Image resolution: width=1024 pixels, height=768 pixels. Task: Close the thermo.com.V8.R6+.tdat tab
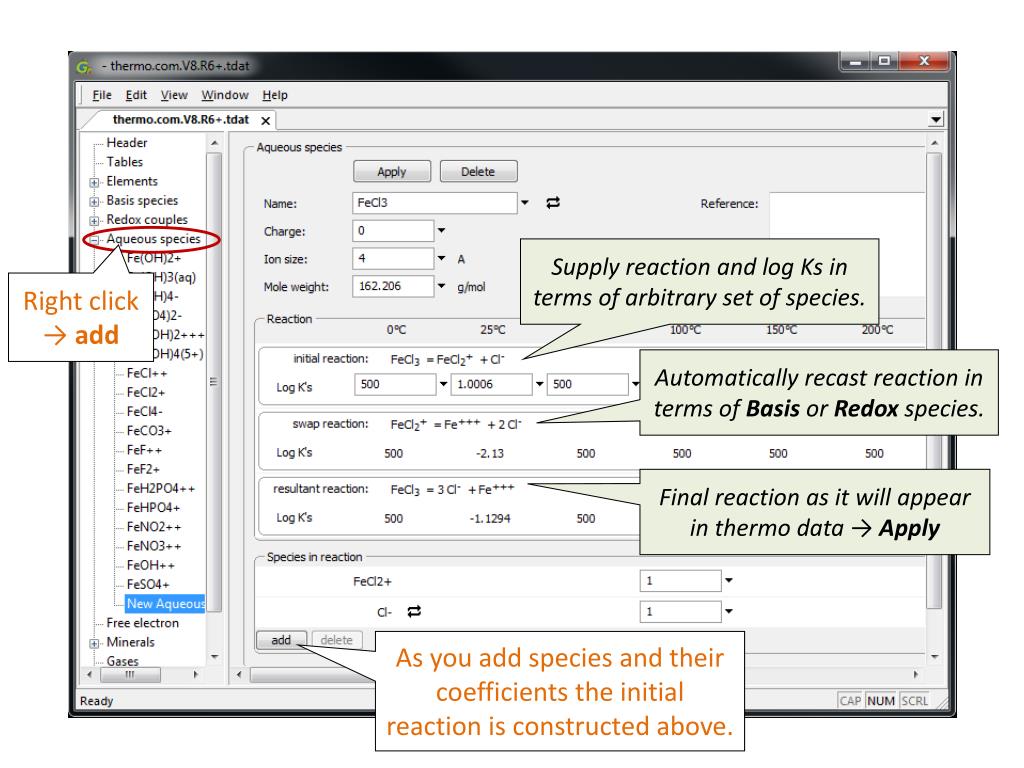click(265, 121)
